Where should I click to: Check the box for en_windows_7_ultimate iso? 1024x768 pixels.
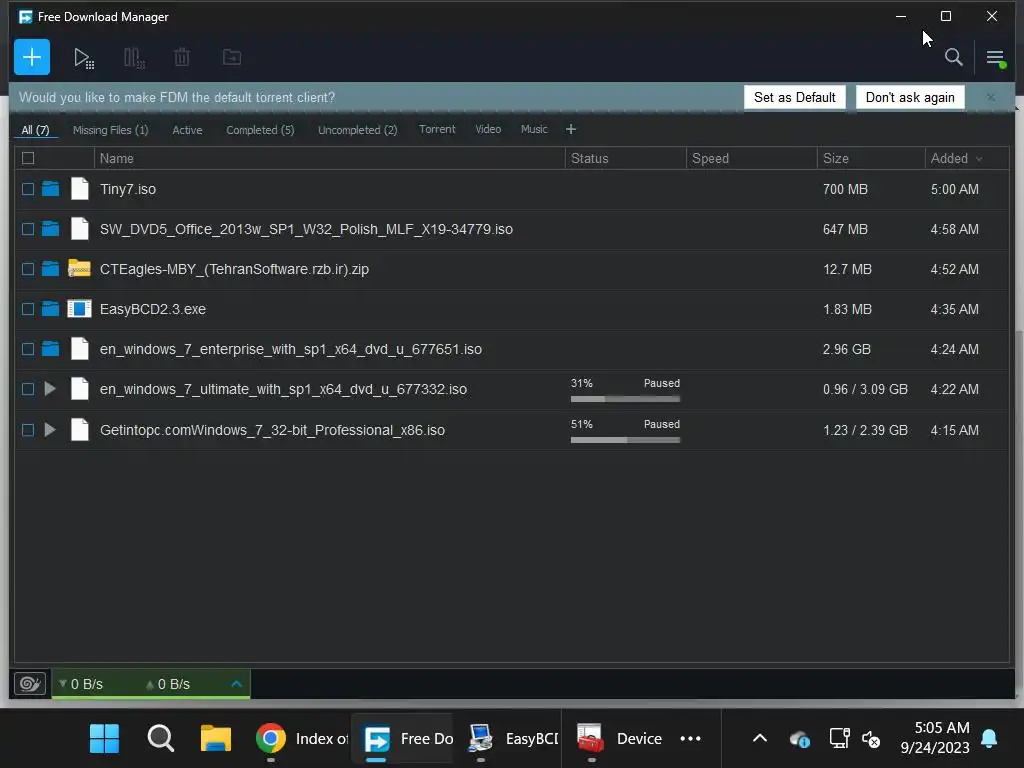coord(27,389)
